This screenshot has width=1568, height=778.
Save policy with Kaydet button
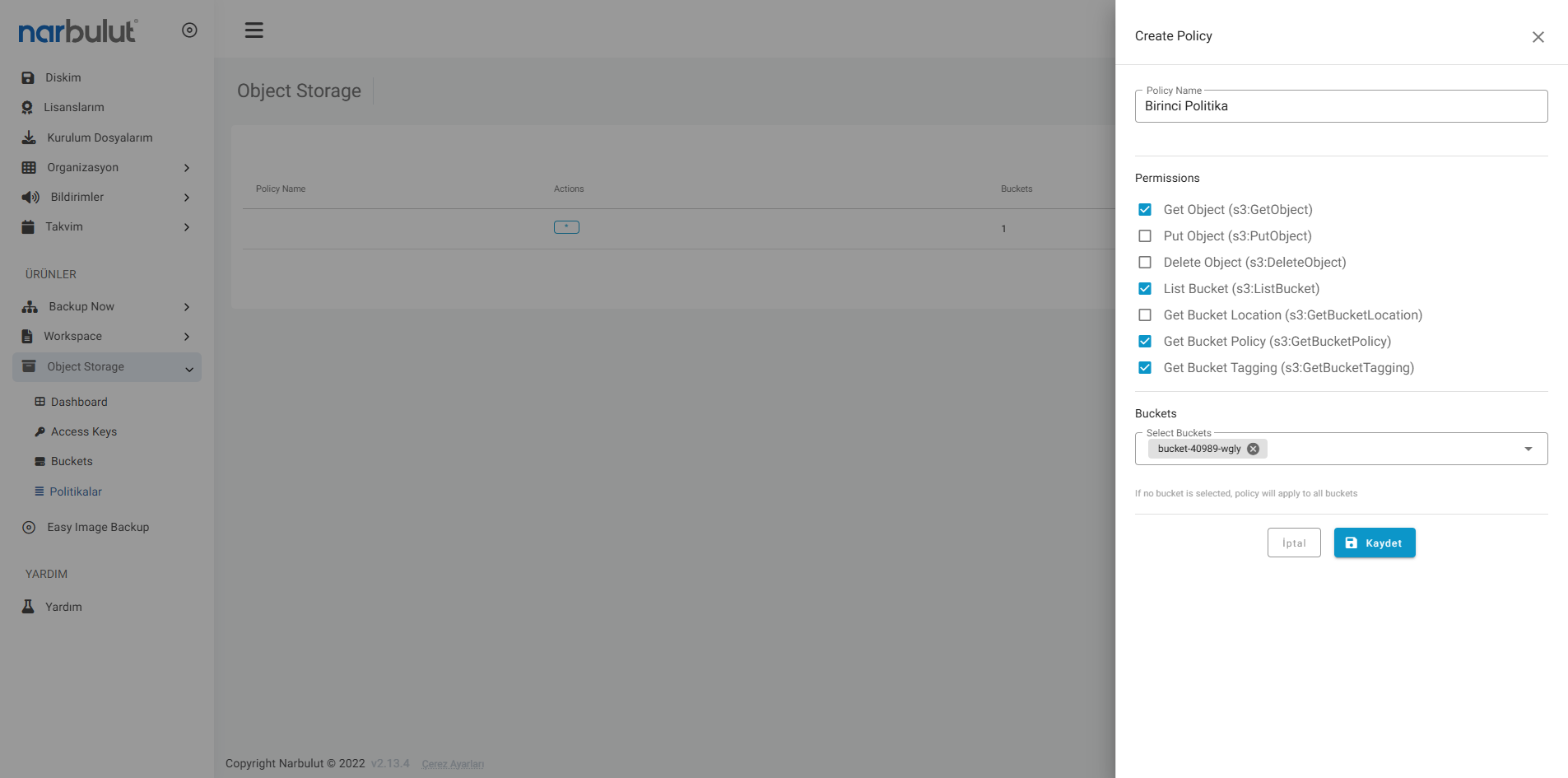1374,543
